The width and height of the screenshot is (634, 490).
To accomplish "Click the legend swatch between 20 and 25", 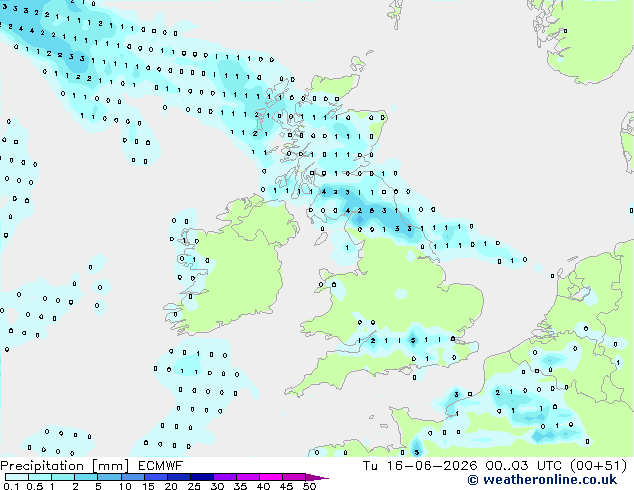I will tap(179, 477).
